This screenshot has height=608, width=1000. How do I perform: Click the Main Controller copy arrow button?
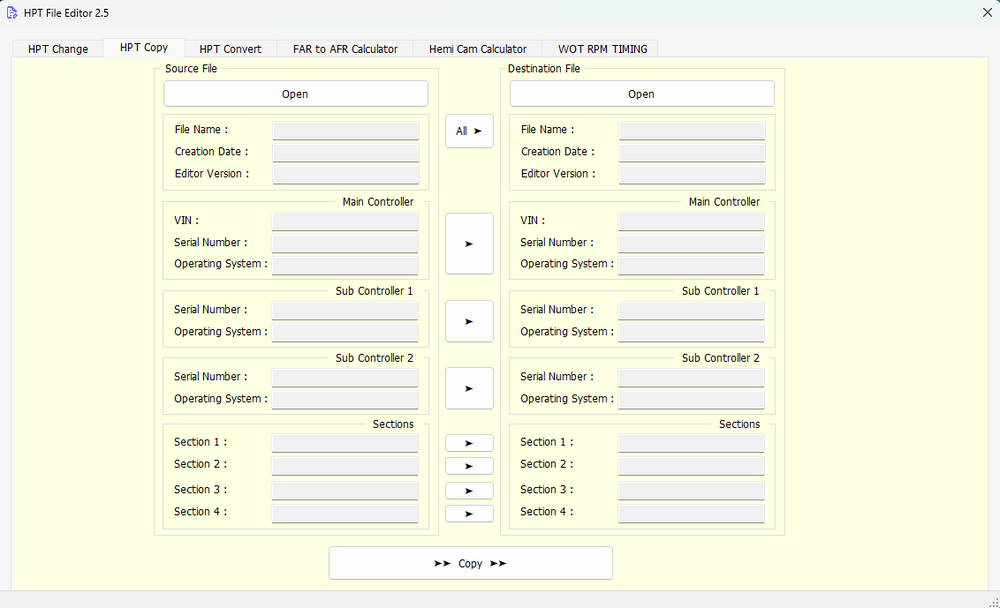click(469, 243)
